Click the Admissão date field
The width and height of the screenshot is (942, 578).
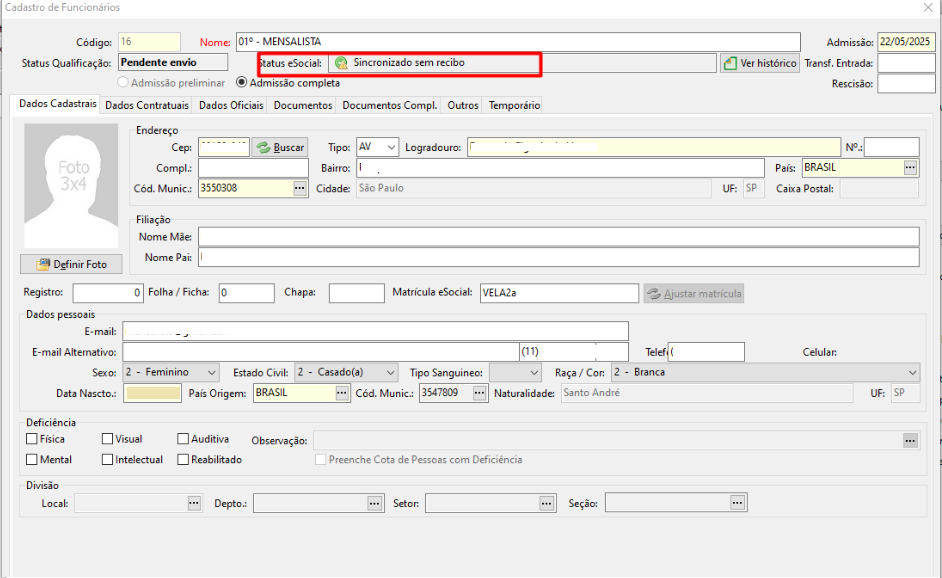point(906,42)
